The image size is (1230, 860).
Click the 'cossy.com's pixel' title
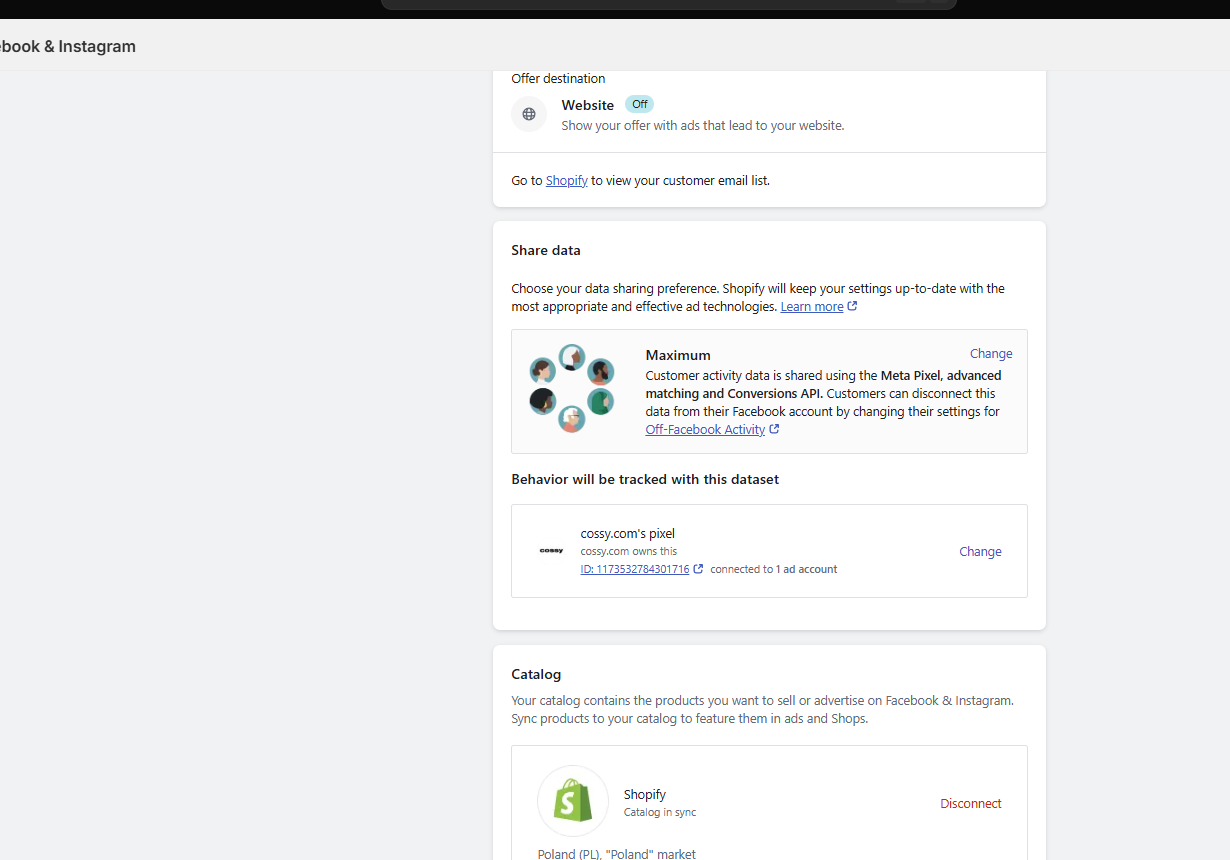click(628, 534)
